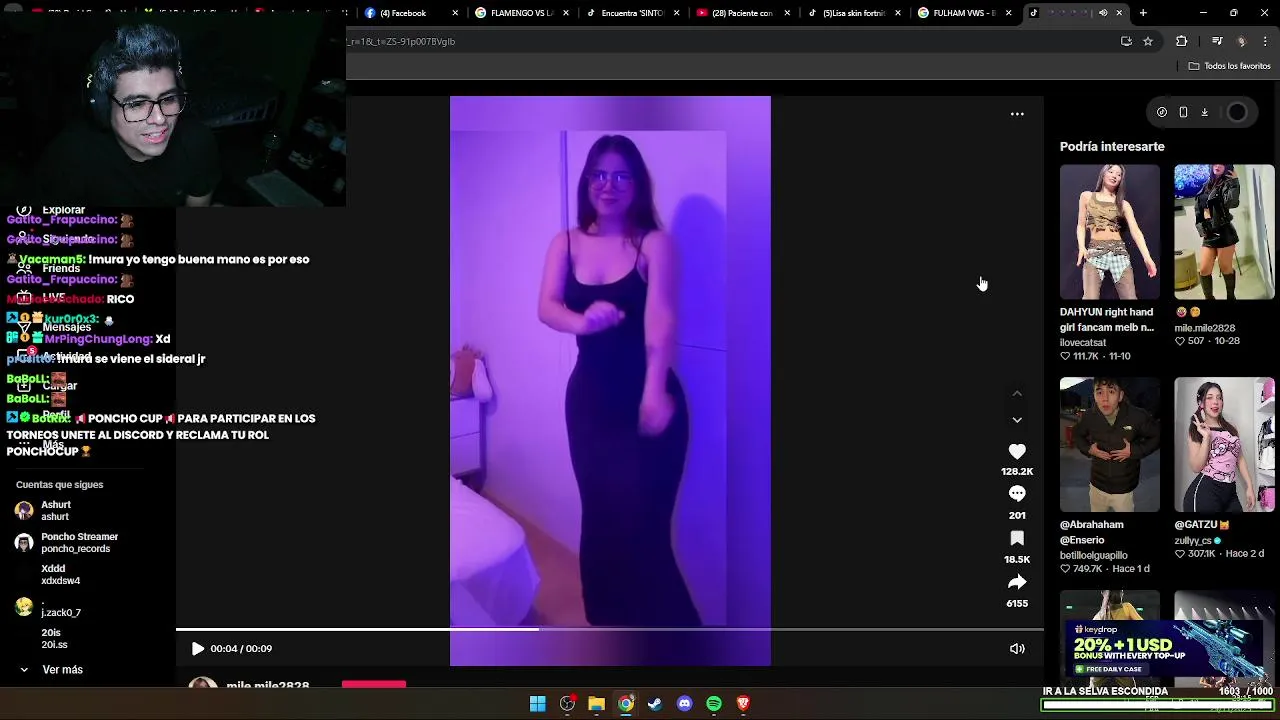Image resolution: width=1280 pixels, height=720 pixels.
Task: Click the phone app icon in header
Action: (x=1183, y=112)
